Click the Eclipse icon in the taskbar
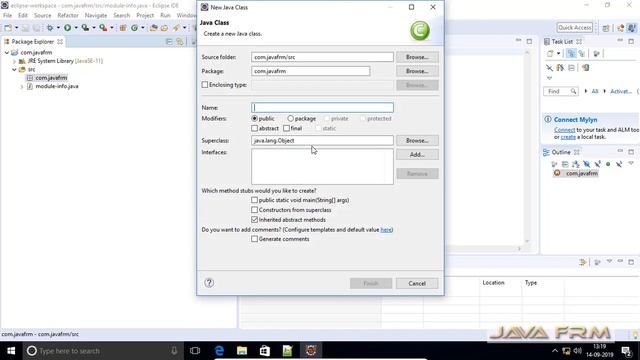Screen dimensions: 640x360 [x=311, y=351]
